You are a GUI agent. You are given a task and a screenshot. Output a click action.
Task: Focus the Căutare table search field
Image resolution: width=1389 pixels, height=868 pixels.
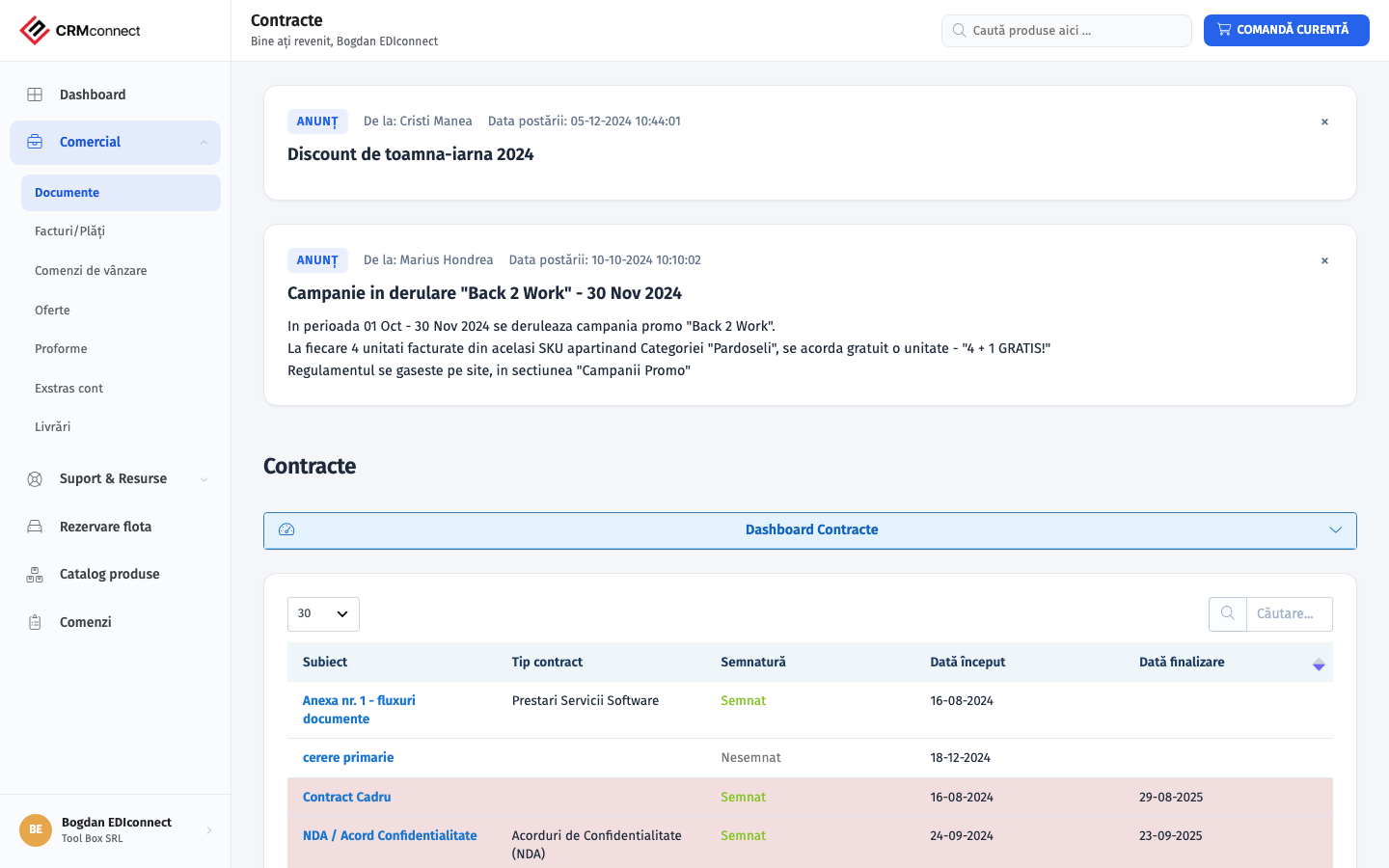coord(1290,614)
